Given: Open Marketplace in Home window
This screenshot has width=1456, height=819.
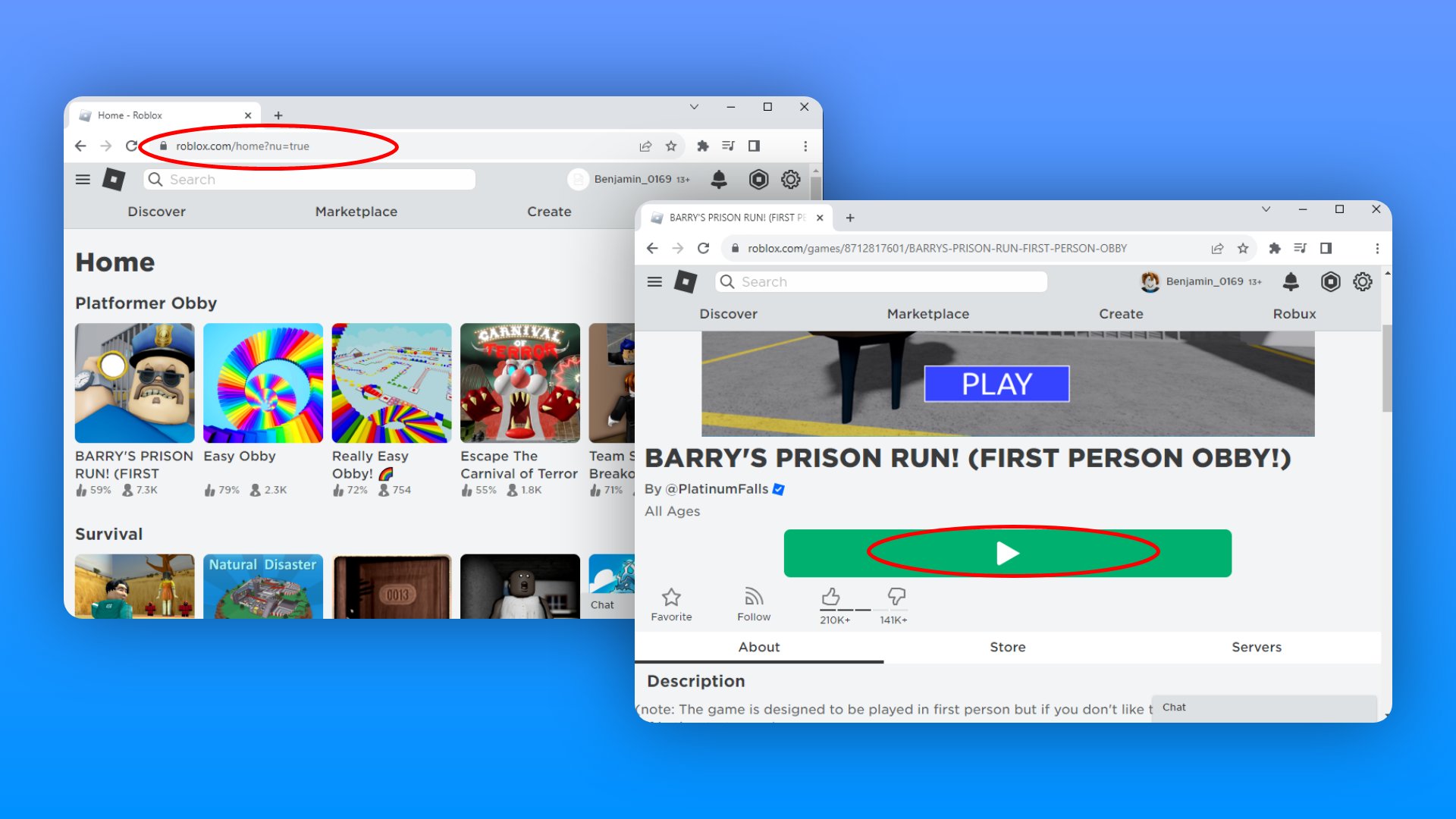Looking at the screenshot, I should [x=356, y=212].
